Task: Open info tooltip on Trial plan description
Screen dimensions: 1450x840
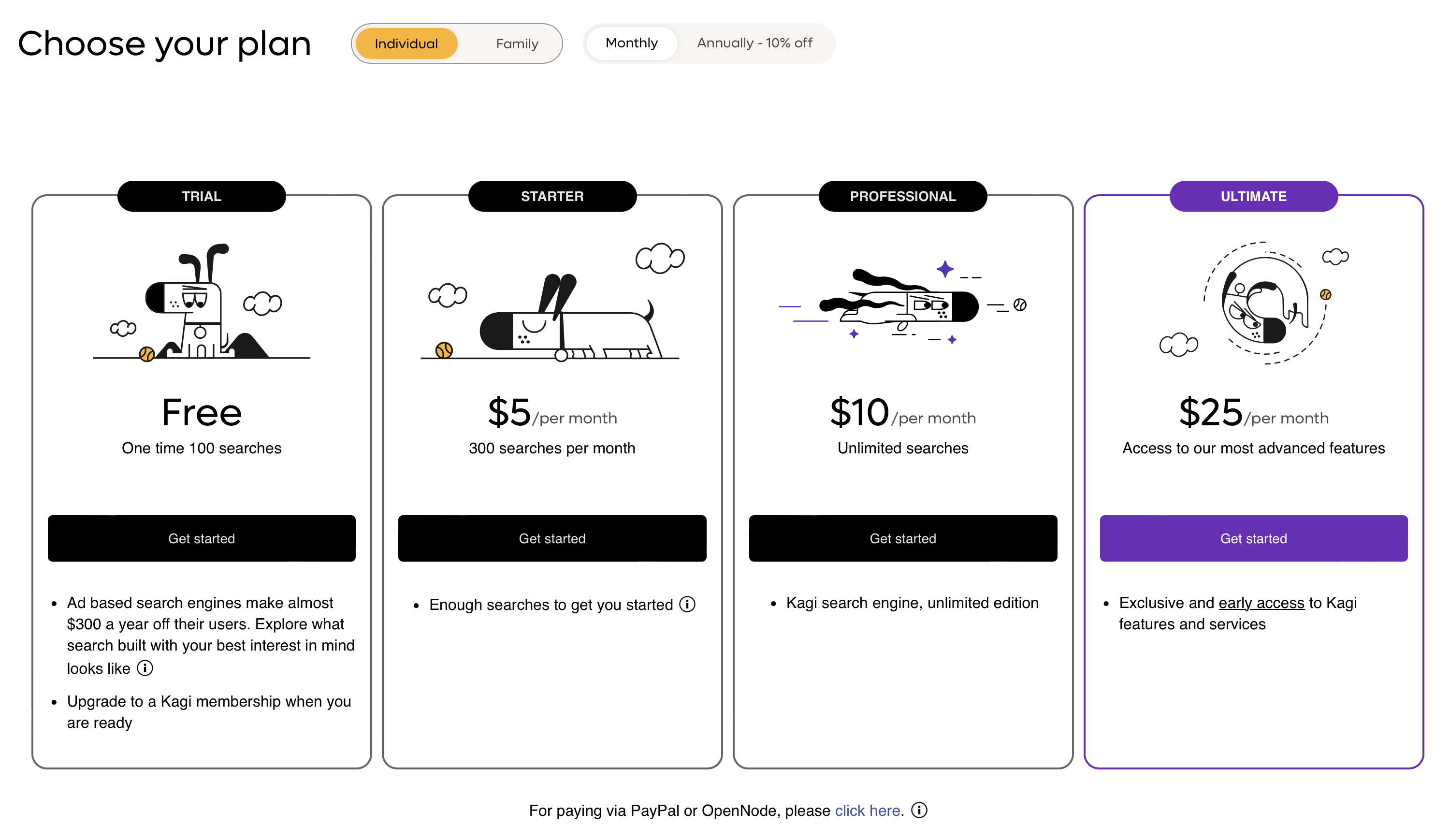Action: 145,668
